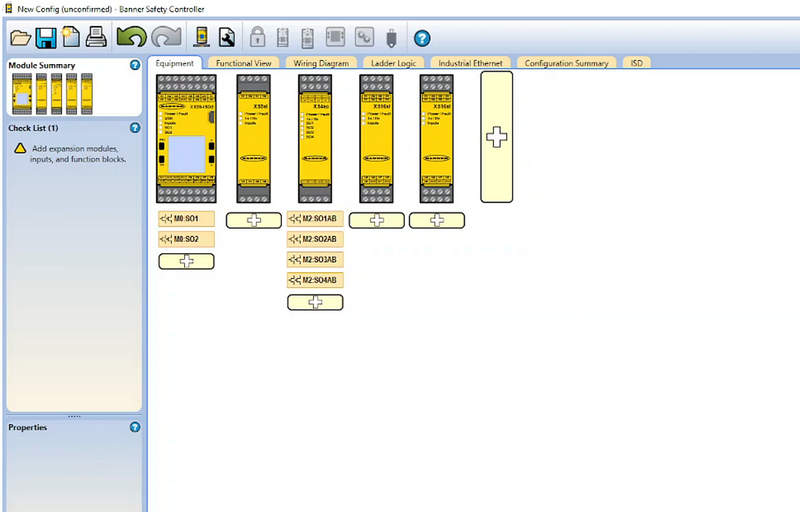Screen dimensions: 800x512
Task: Open project settings wrench document icon
Action: coord(227,37)
